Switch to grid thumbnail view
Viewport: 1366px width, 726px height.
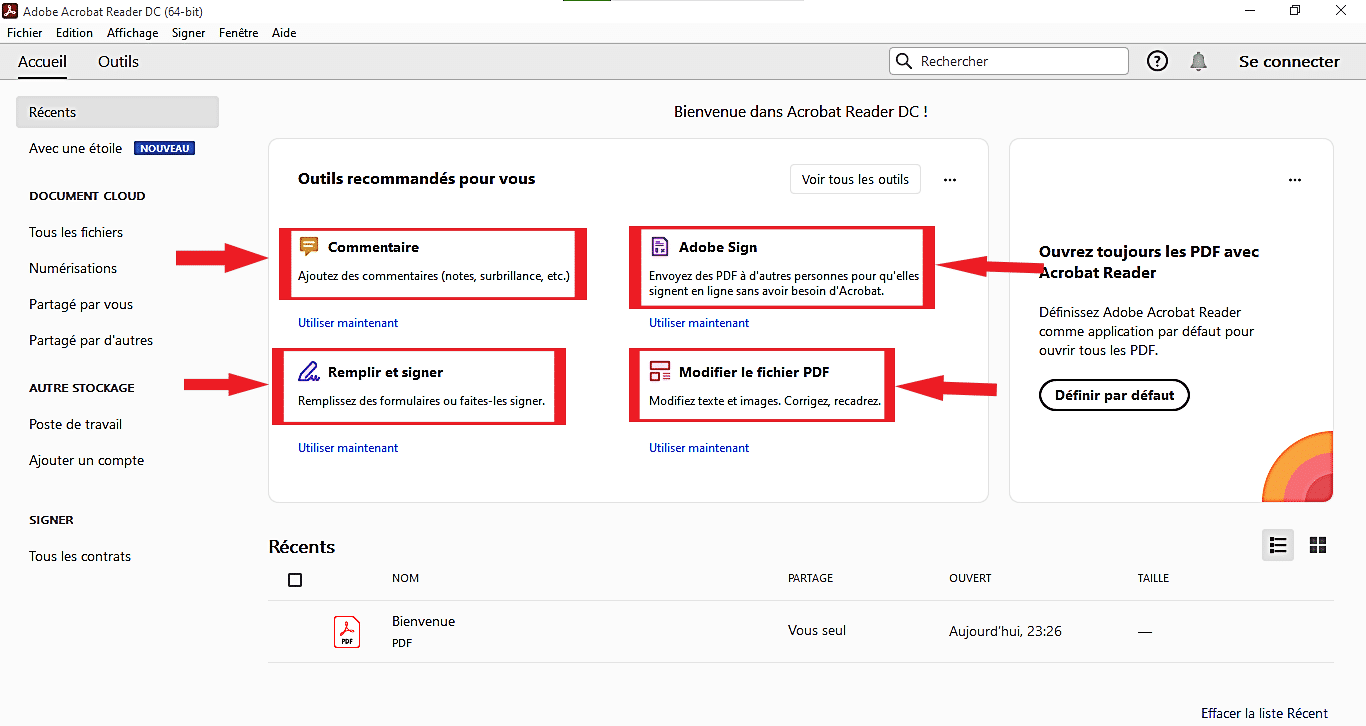point(1318,545)
